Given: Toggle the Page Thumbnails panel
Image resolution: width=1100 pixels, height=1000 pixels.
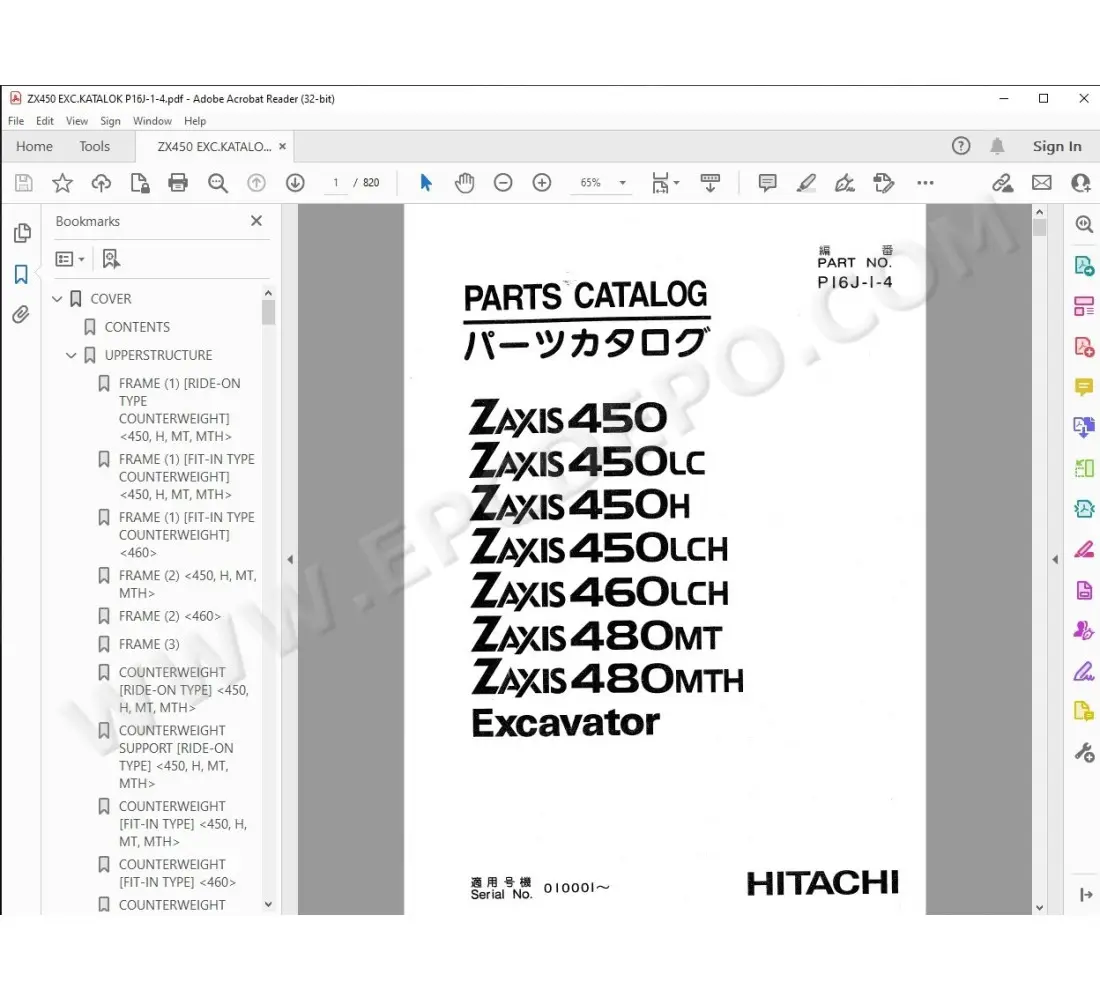Looking at the screenshot, I should click(22, 232).
